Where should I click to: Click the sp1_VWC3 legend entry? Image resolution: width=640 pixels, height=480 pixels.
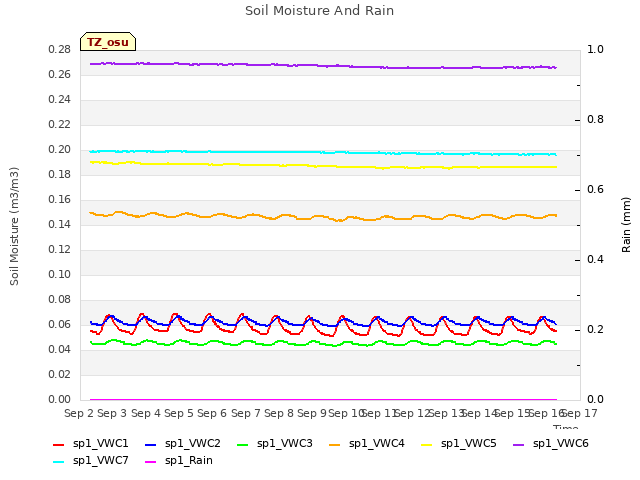[274, 443]
